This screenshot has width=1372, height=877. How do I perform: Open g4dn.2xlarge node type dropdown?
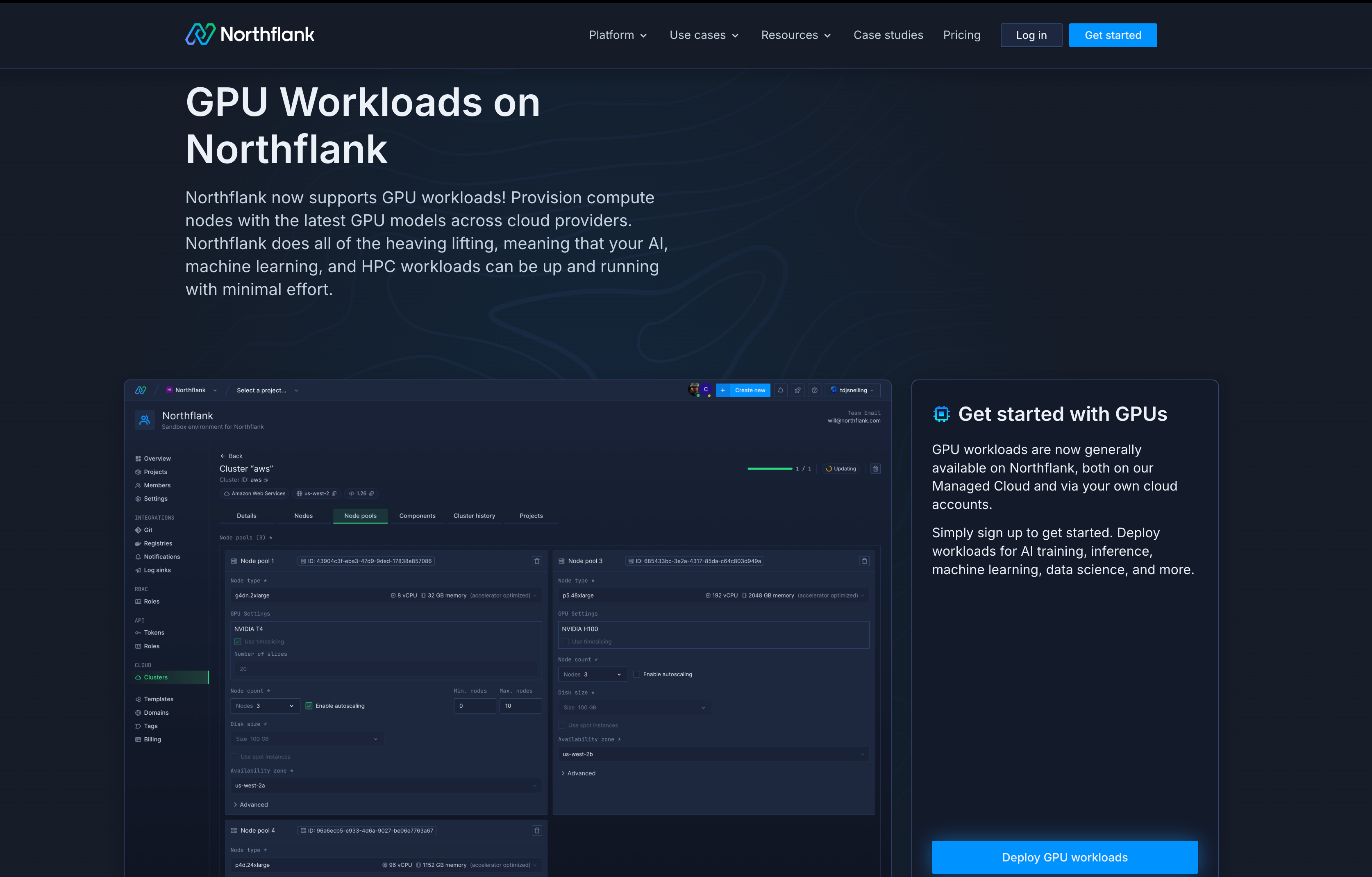[x=386, y=595]
